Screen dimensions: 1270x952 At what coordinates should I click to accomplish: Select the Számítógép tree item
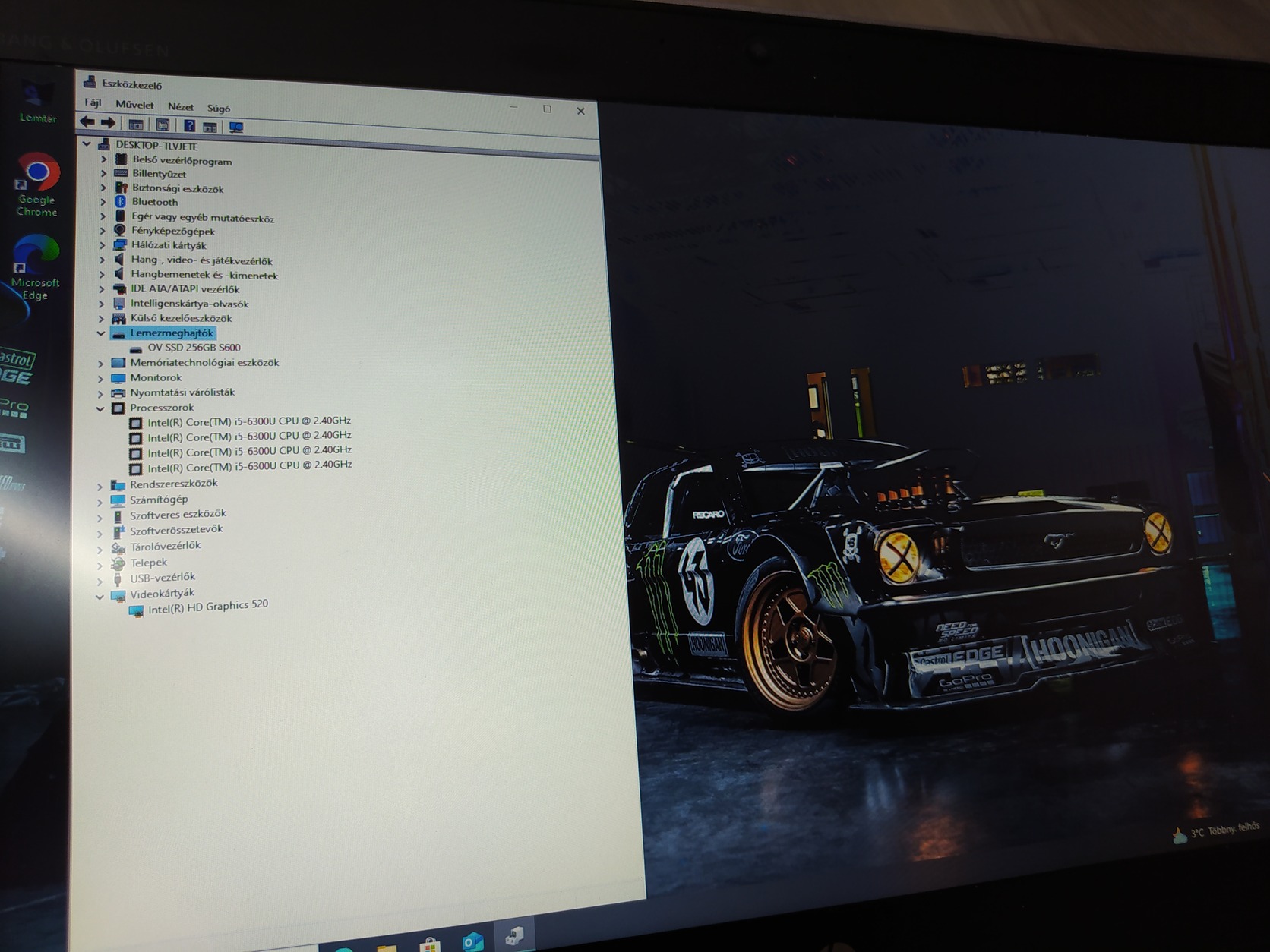(x=159, y=500)
